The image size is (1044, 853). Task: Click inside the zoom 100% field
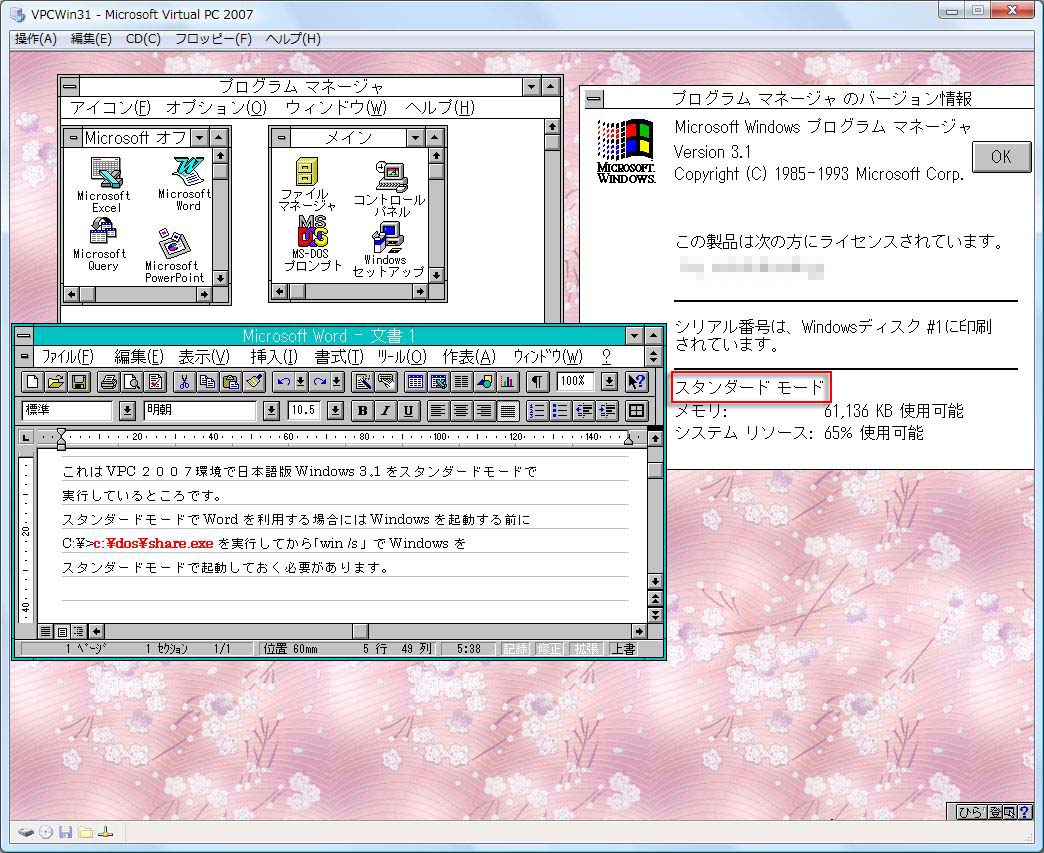coord(575,382)
